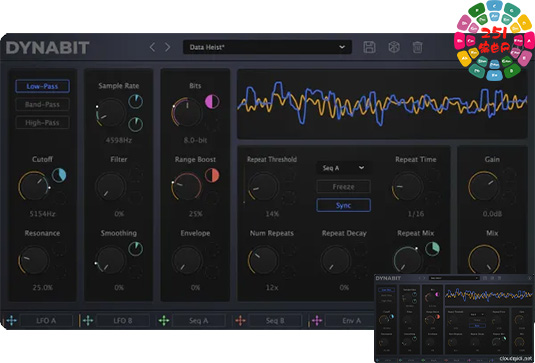Click the Smoothing knob
Image resolution: width=535 pixels, height=363 pixels.
coord(110,260)
